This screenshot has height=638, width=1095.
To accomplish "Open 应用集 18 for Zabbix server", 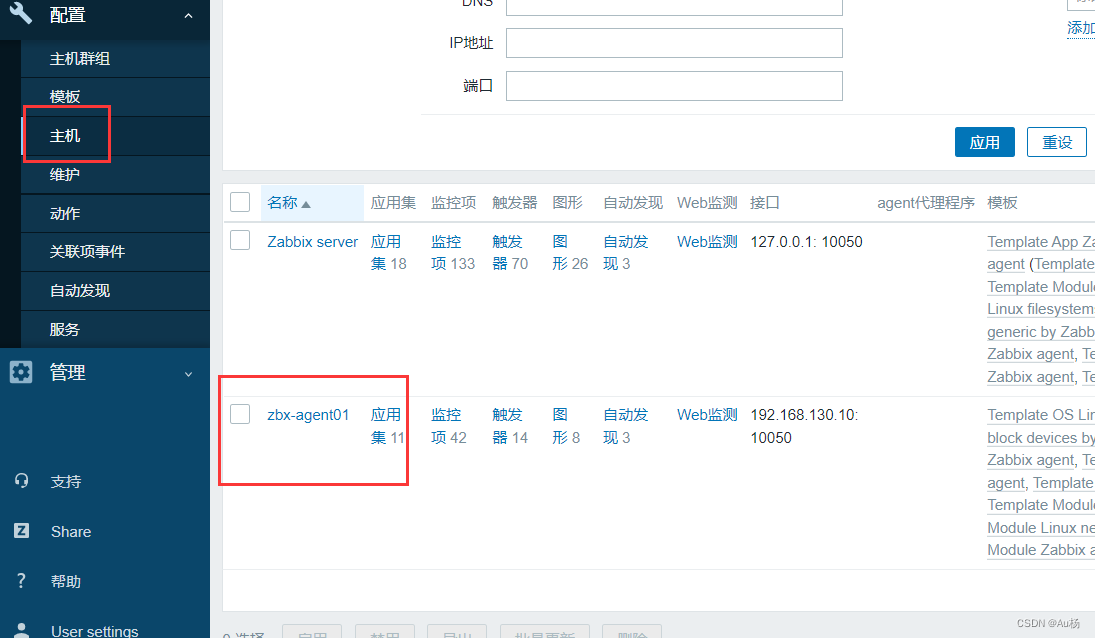I will click(x=388, y=253).
